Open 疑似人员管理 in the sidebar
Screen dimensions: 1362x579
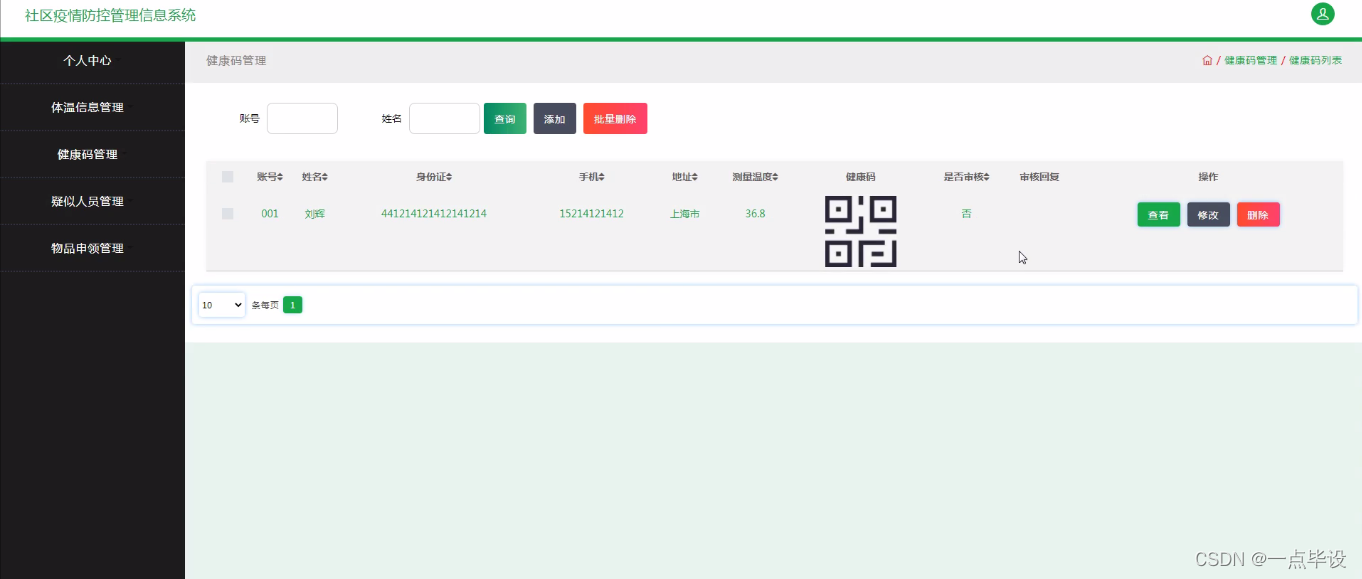pyautogui.click(x=92, y=201)
